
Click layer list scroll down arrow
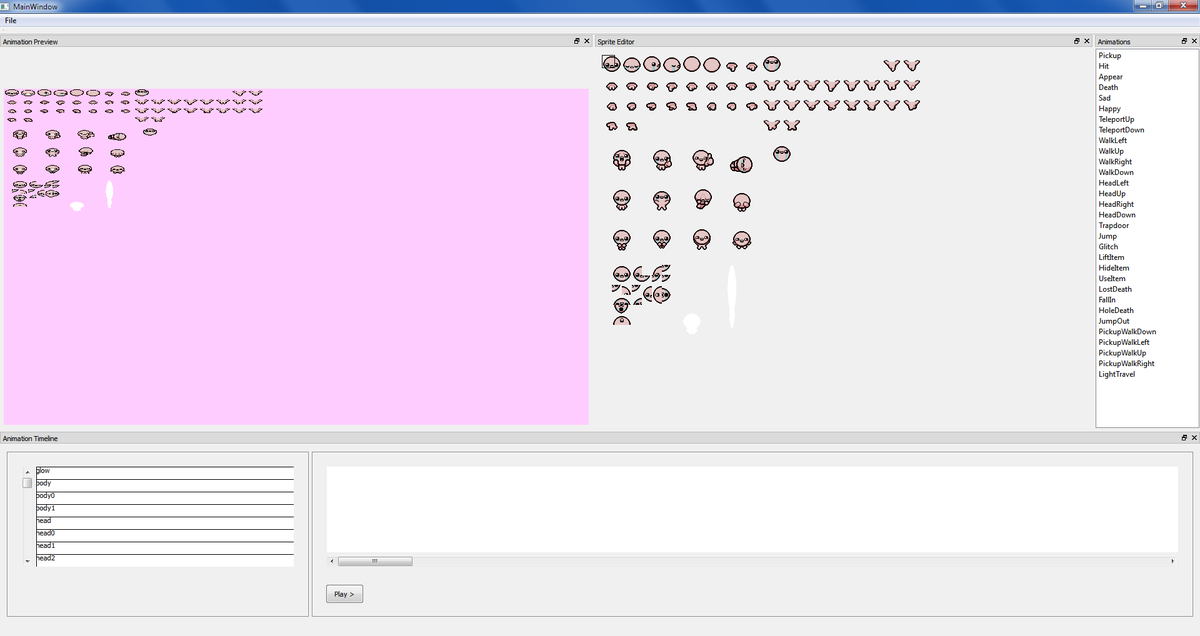coord(27,562)
